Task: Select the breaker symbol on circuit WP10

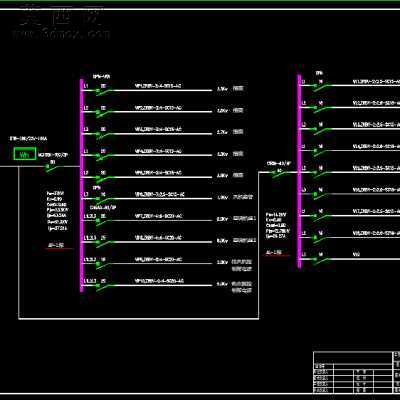Action: click(x=104, y=286)
